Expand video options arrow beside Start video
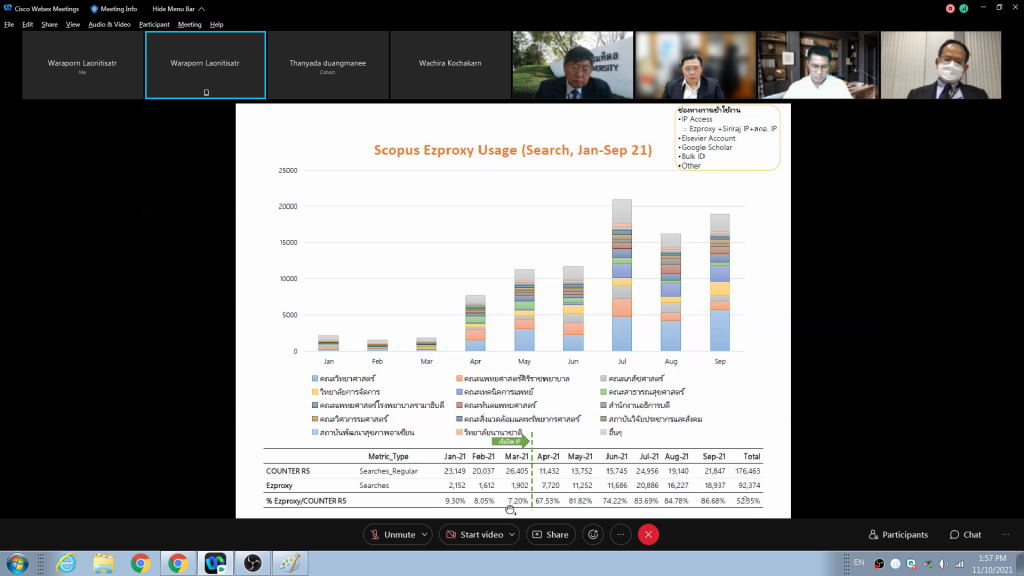The width and height of the screenshot is (1024, 576). pos(513,535)
